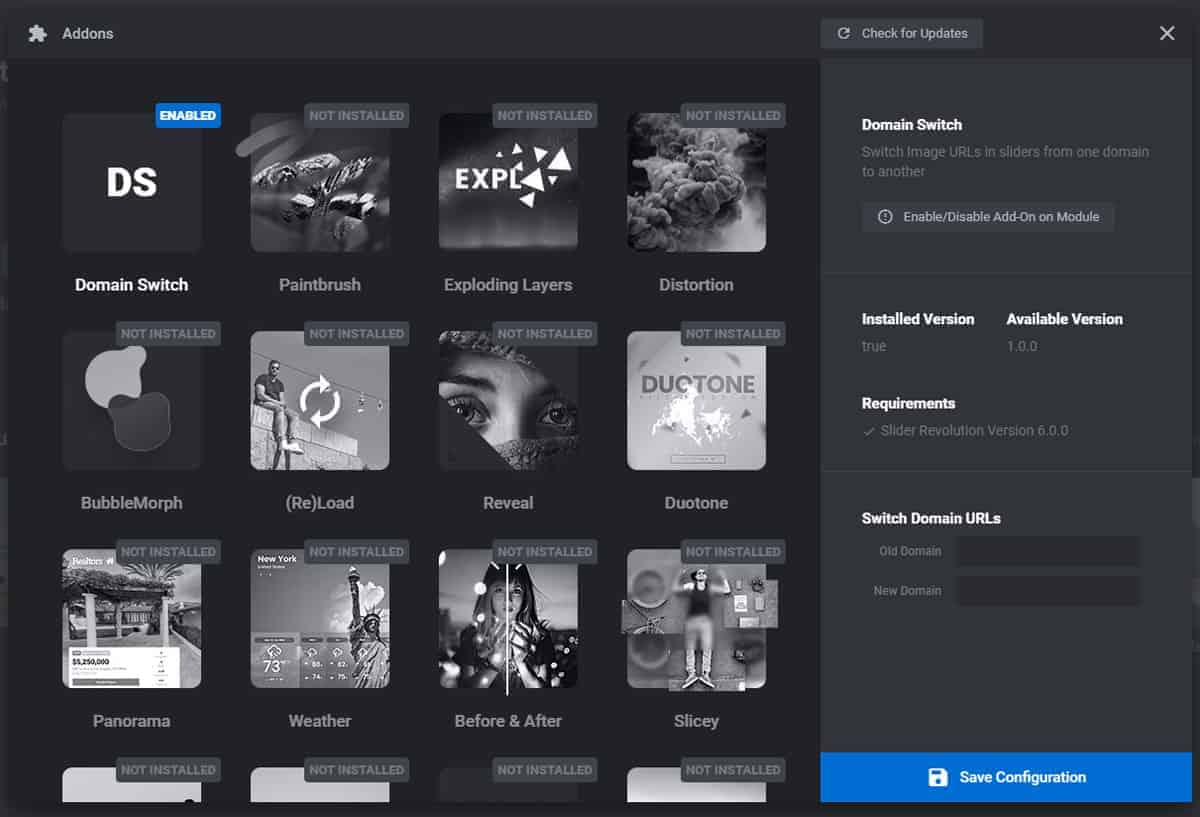This screenshot has width=1200, height=817.
Task: Click the Slicey label text
Action: coord(696,721)
